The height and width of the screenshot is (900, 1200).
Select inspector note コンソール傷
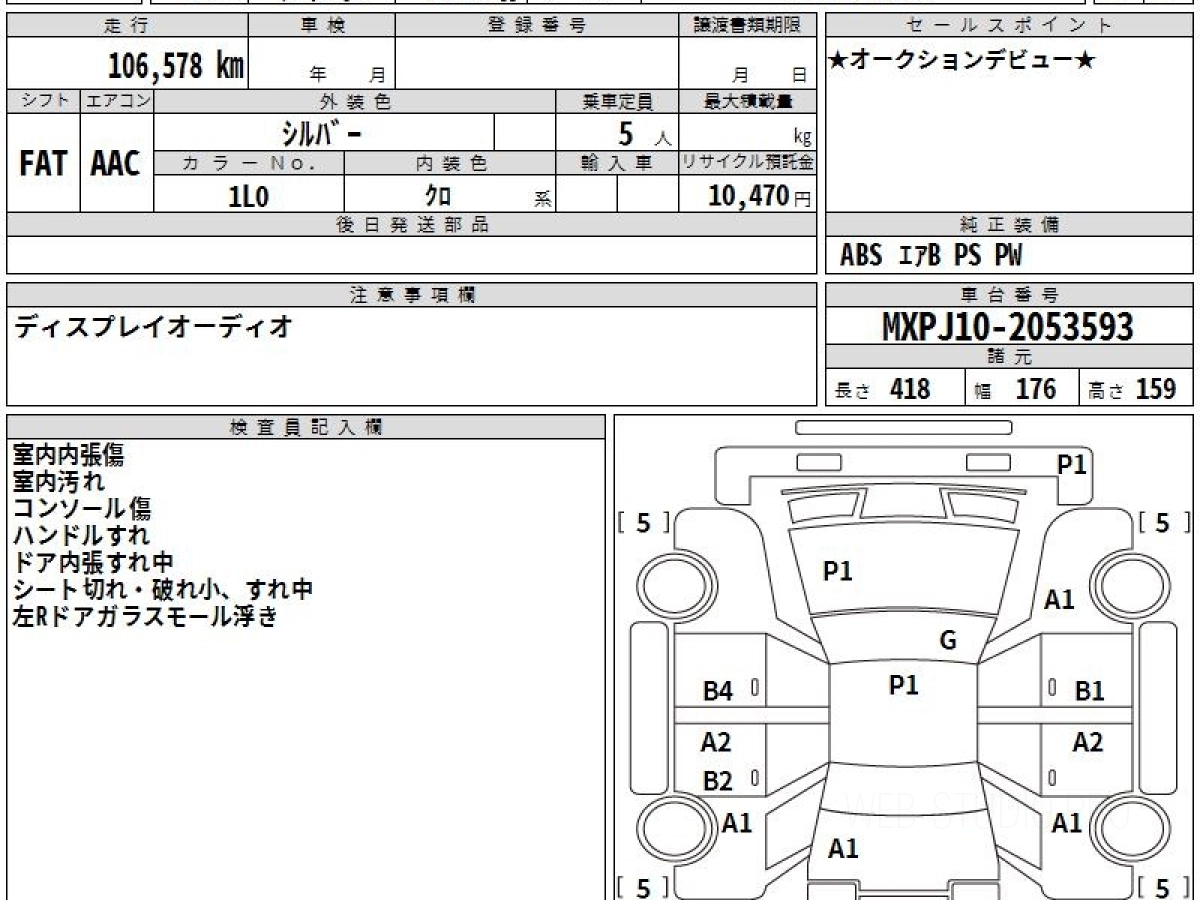point(82,509)
